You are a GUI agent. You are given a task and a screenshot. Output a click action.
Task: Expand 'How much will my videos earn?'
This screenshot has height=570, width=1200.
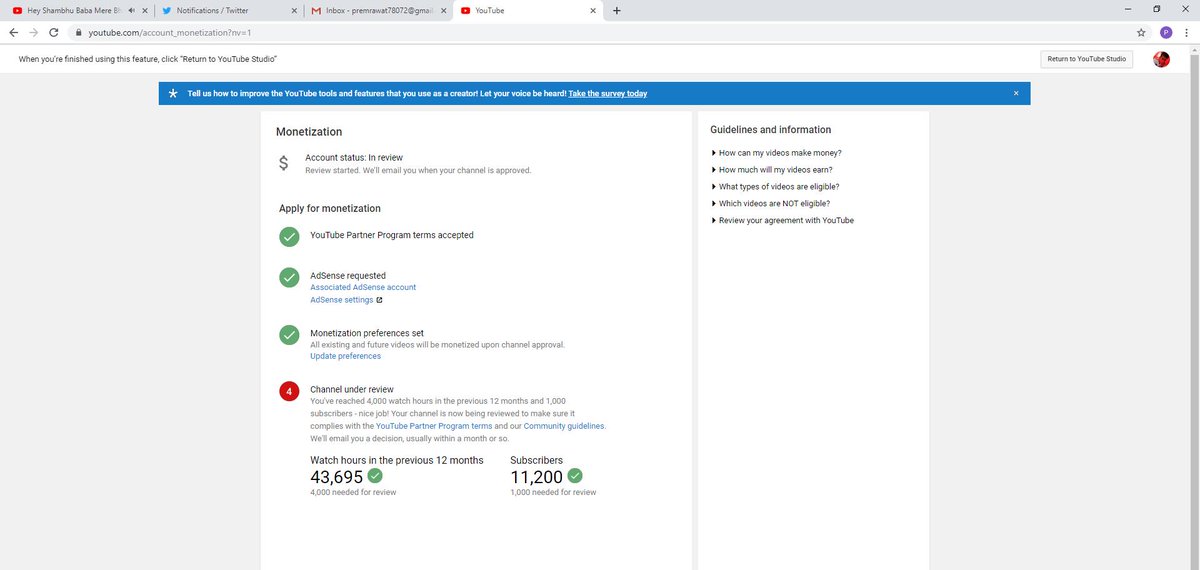click(774, 170)
